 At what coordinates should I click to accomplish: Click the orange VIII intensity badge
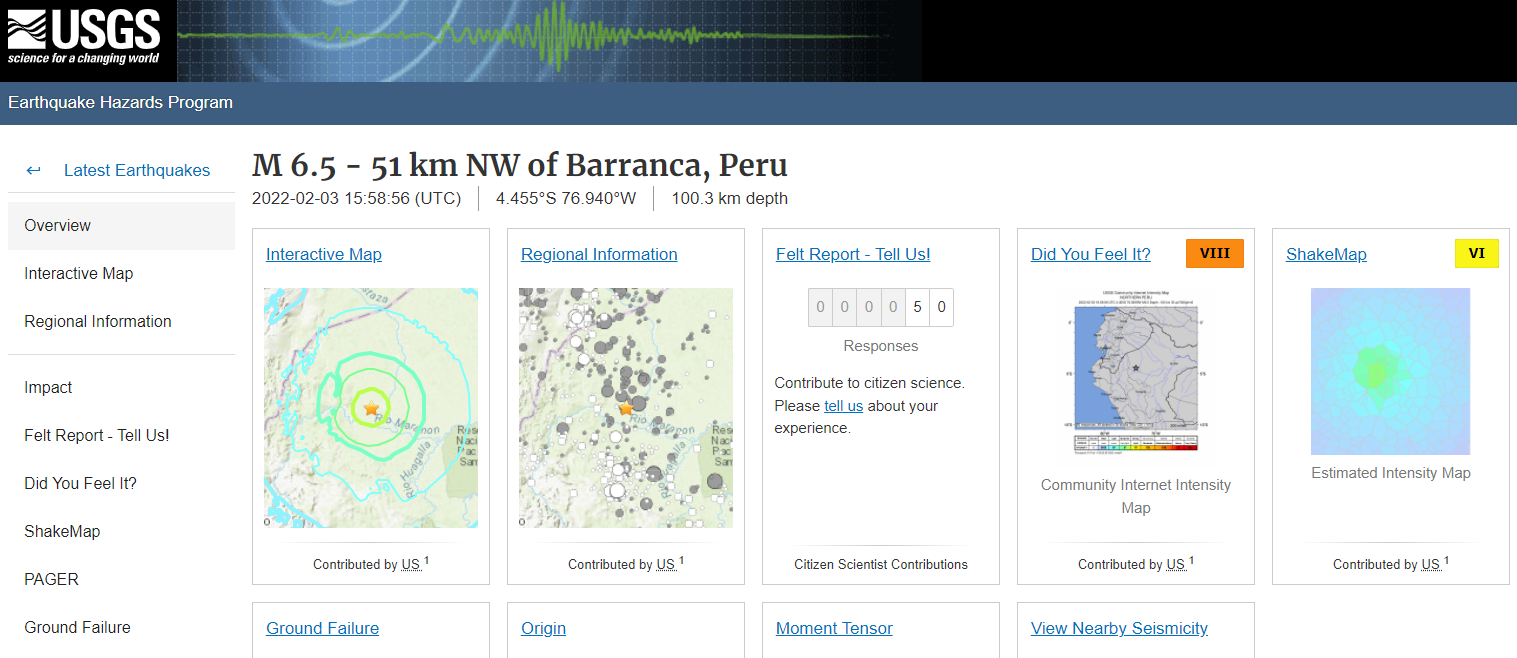coord(1215,254)
